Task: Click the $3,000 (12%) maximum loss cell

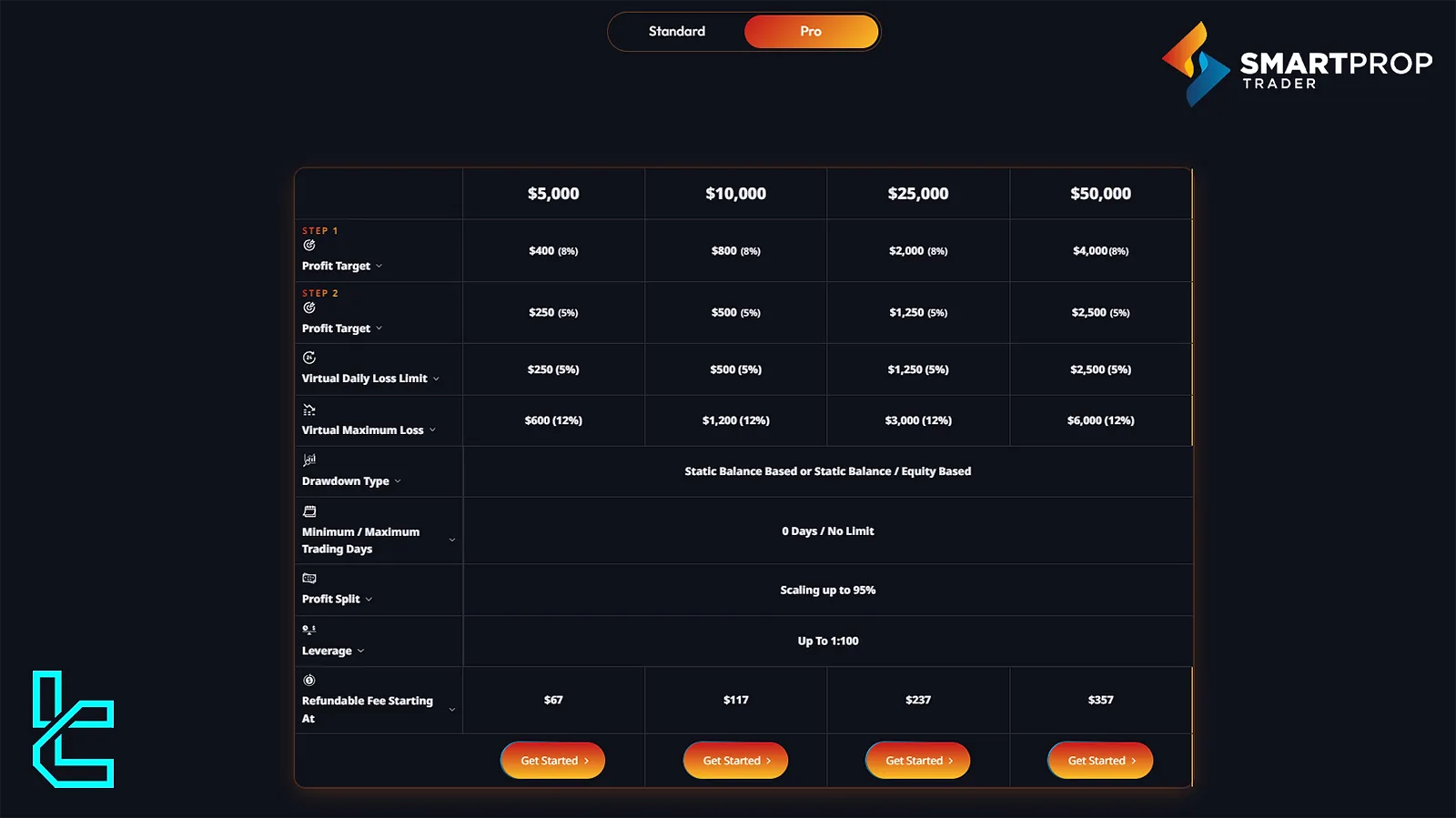Action: [918, 420]
